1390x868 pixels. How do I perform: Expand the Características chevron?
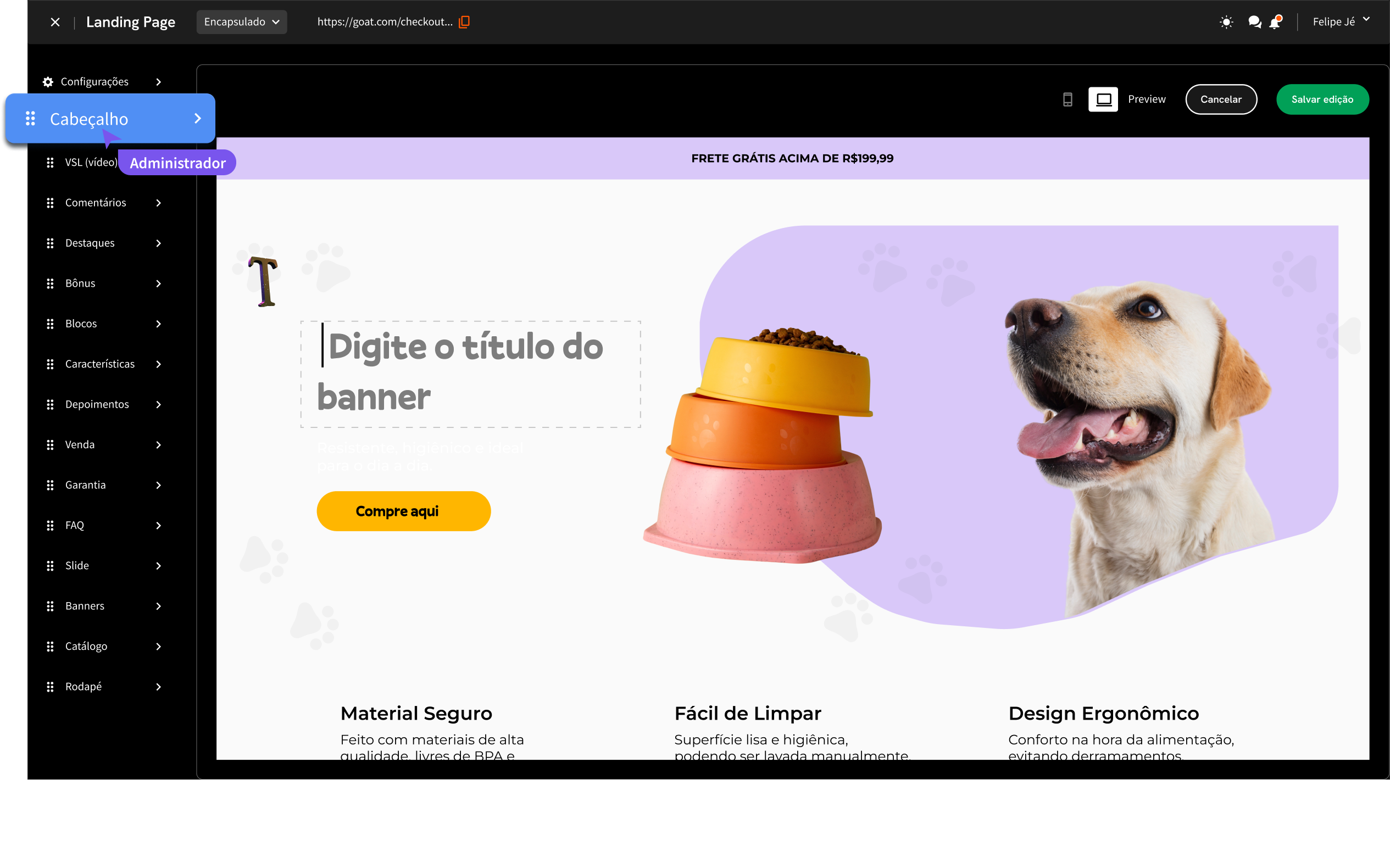tap(158, 364)
